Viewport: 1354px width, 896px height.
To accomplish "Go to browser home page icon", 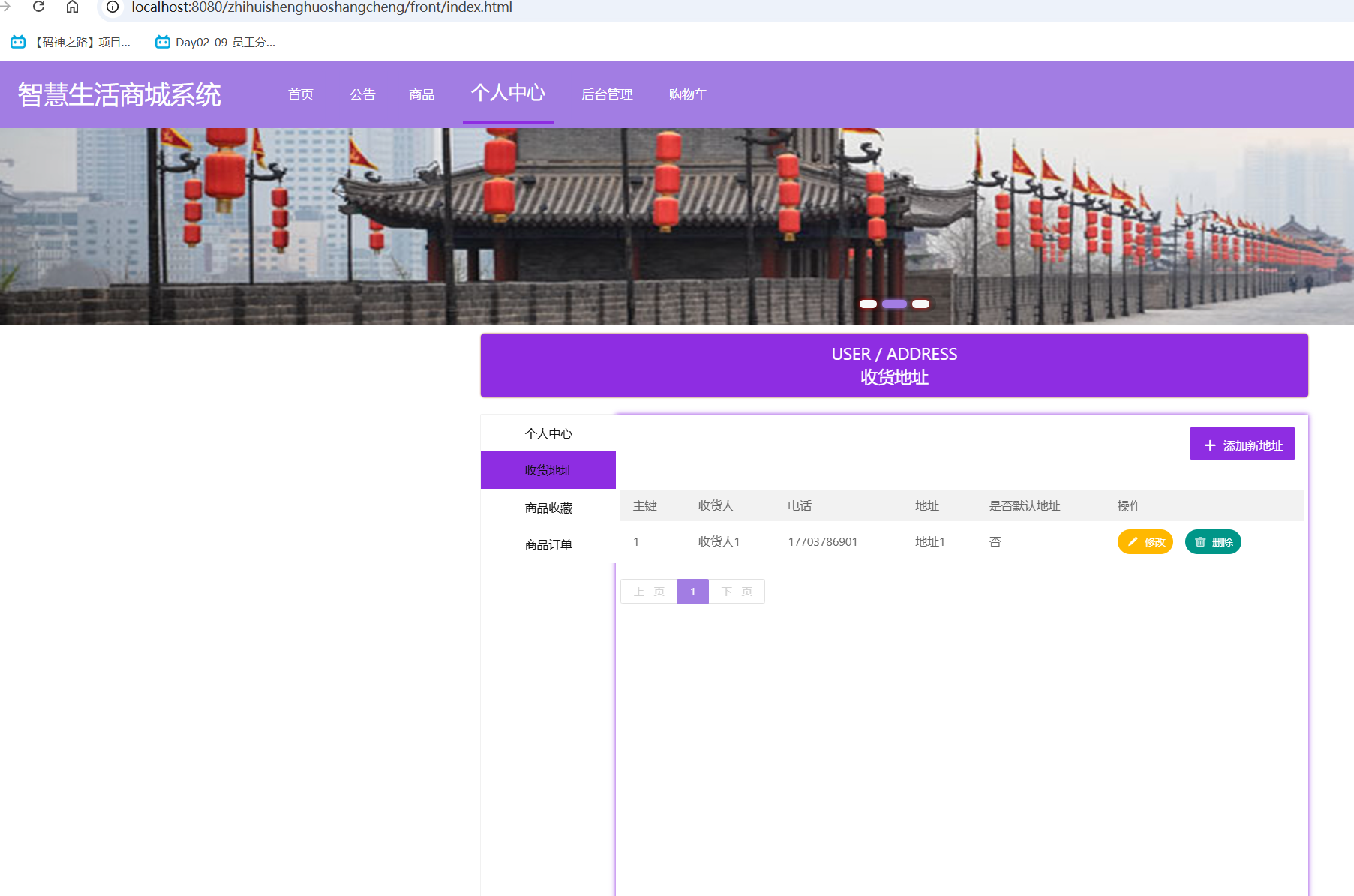I will (x=72, y=7).
